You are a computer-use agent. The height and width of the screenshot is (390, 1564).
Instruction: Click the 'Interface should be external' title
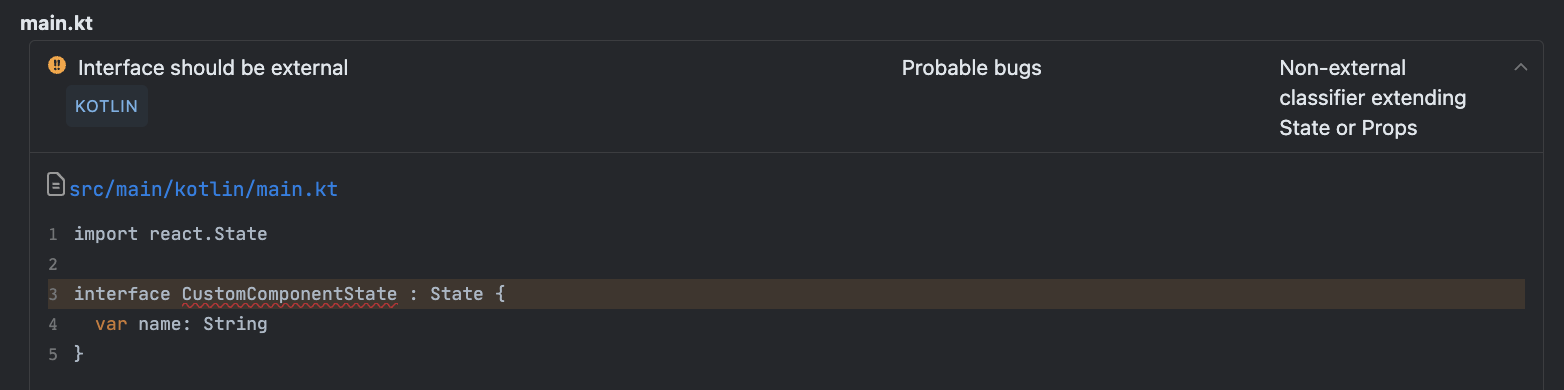(213, 68)
